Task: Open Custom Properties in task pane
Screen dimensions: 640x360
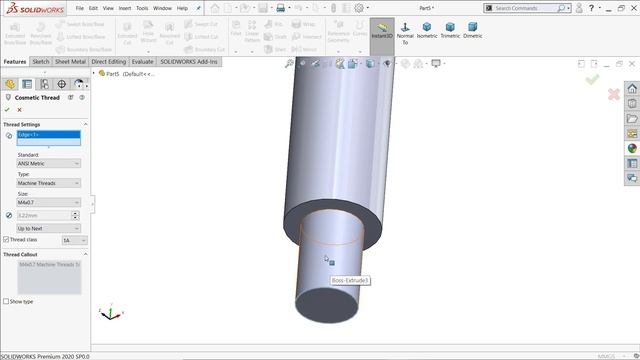Action: point(632,163)
